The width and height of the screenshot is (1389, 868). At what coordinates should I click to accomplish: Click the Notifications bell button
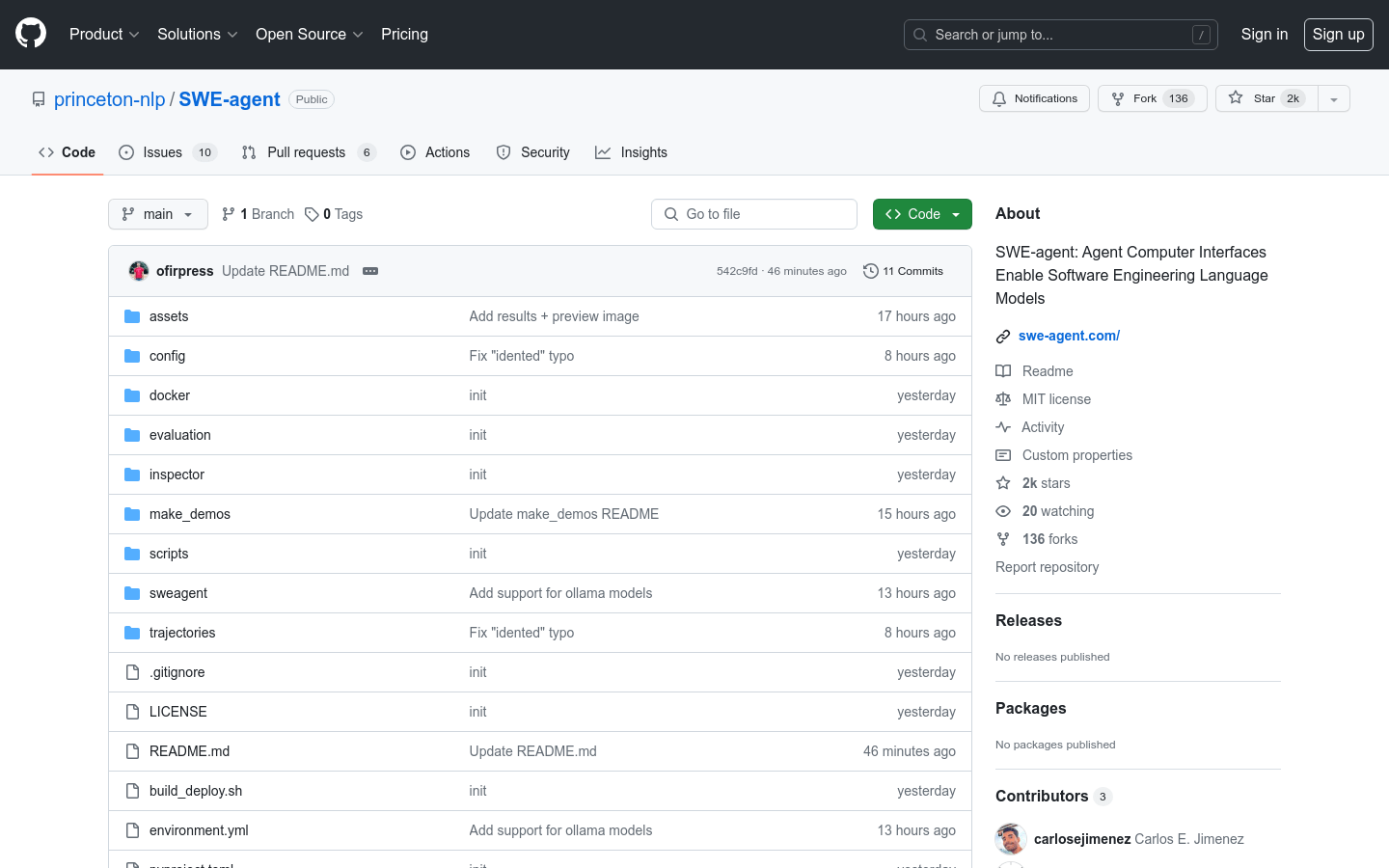[1034, 98]
